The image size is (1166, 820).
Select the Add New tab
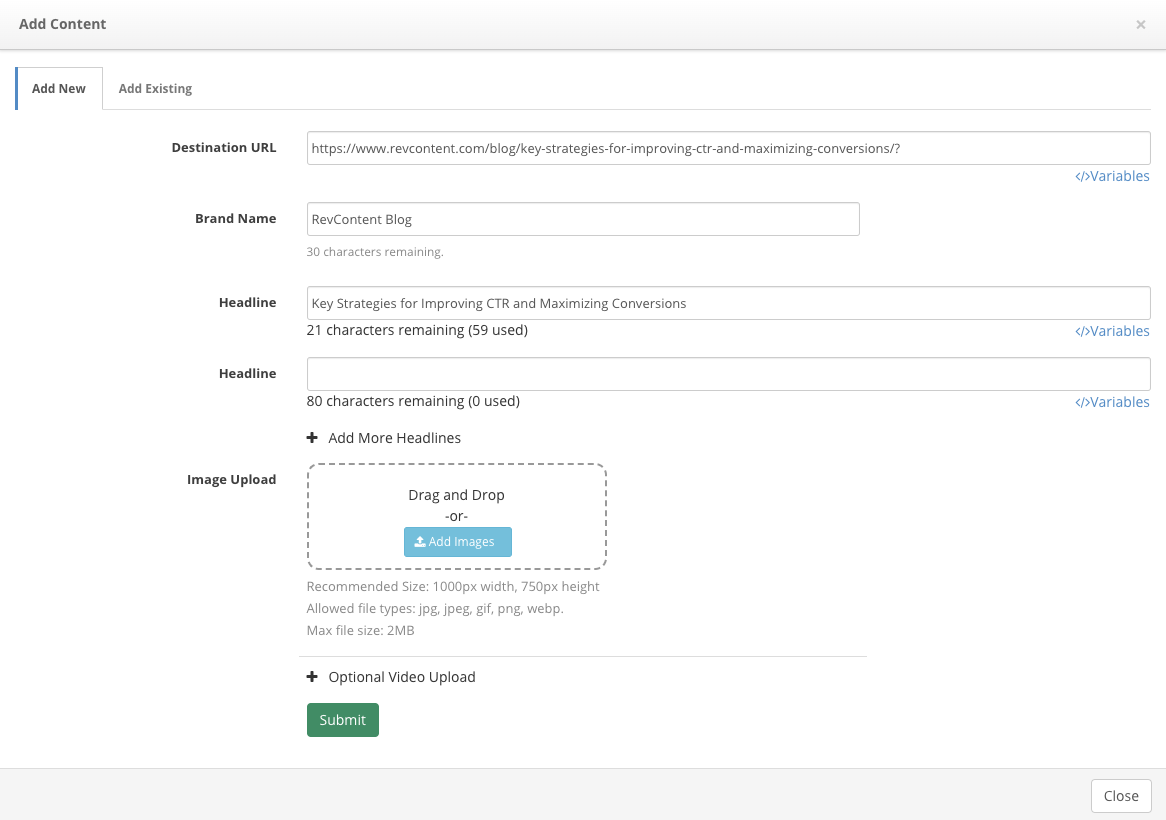[x=59, y=88]
